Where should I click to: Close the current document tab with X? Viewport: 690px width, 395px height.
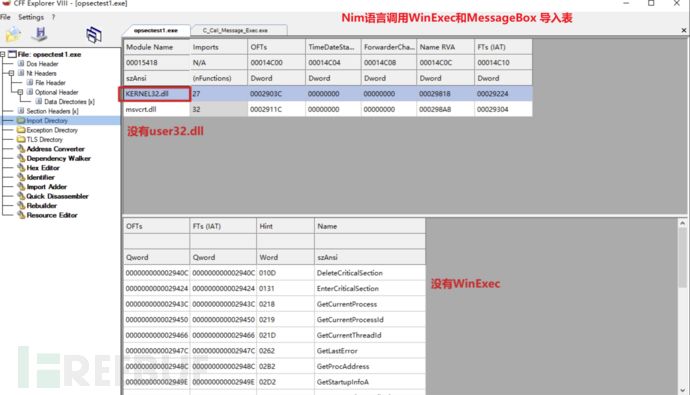(683, 30)
